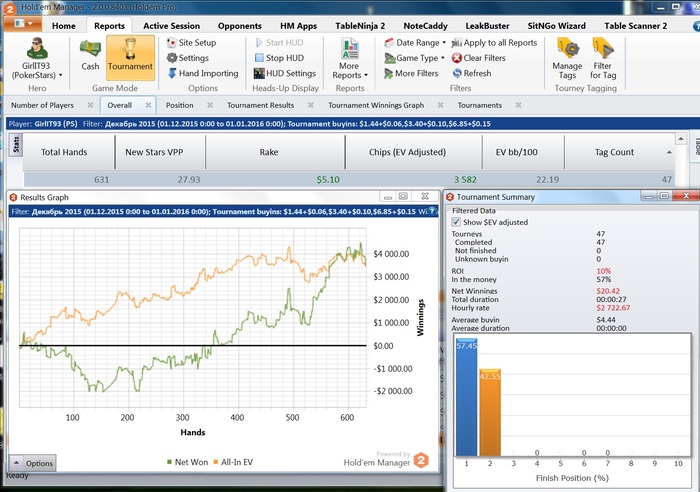
Task: Sort by EV bb/100 column
Action: click(x=517, y=152)
